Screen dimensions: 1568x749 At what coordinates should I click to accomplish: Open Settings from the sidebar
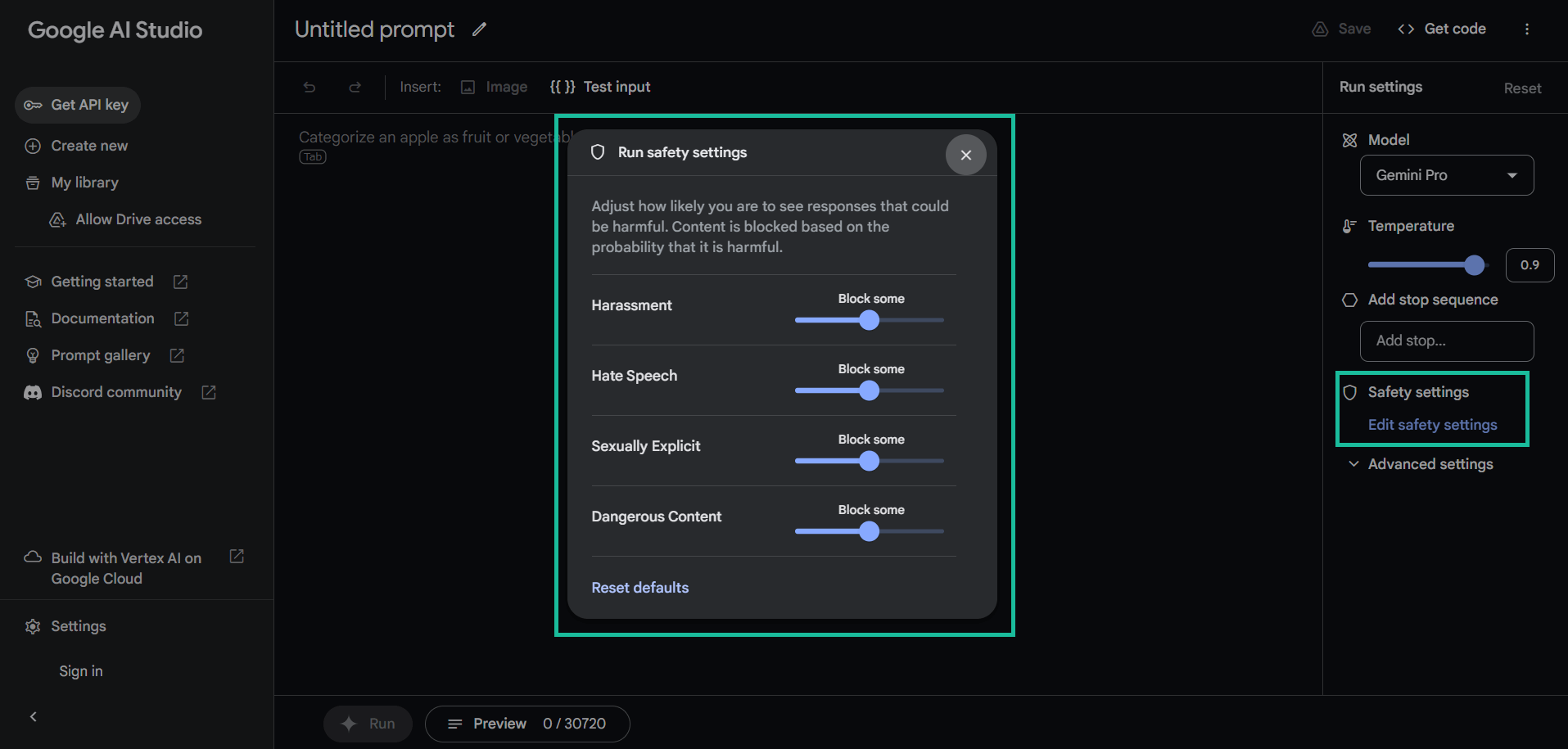pyautogui.click(x=78, y=625)
